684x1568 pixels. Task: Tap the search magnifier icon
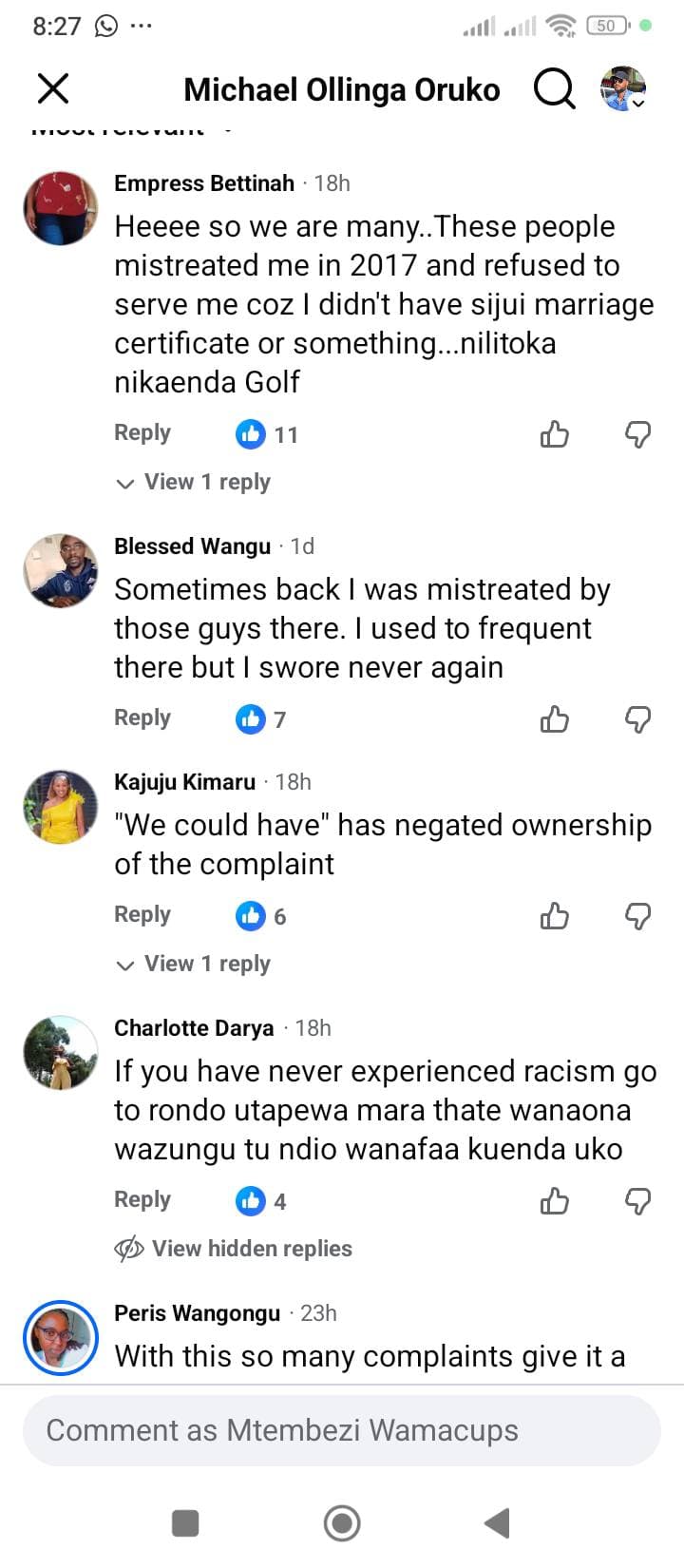[554, 89]
